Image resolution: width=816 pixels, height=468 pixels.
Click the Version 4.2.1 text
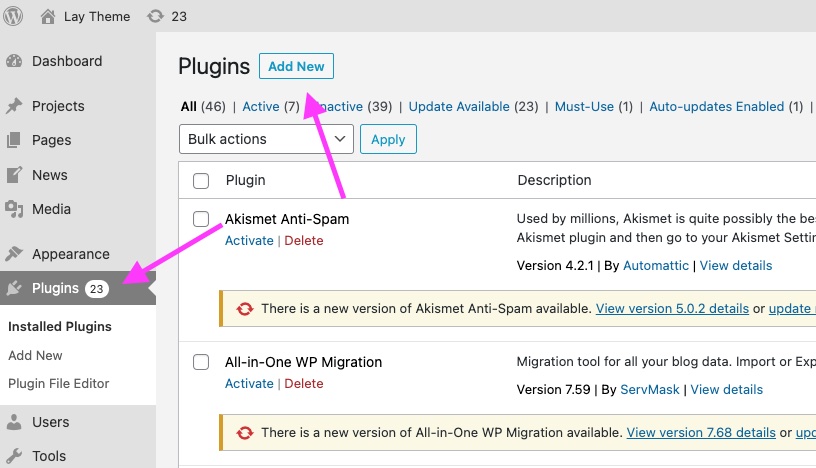(x=555, y=265)
